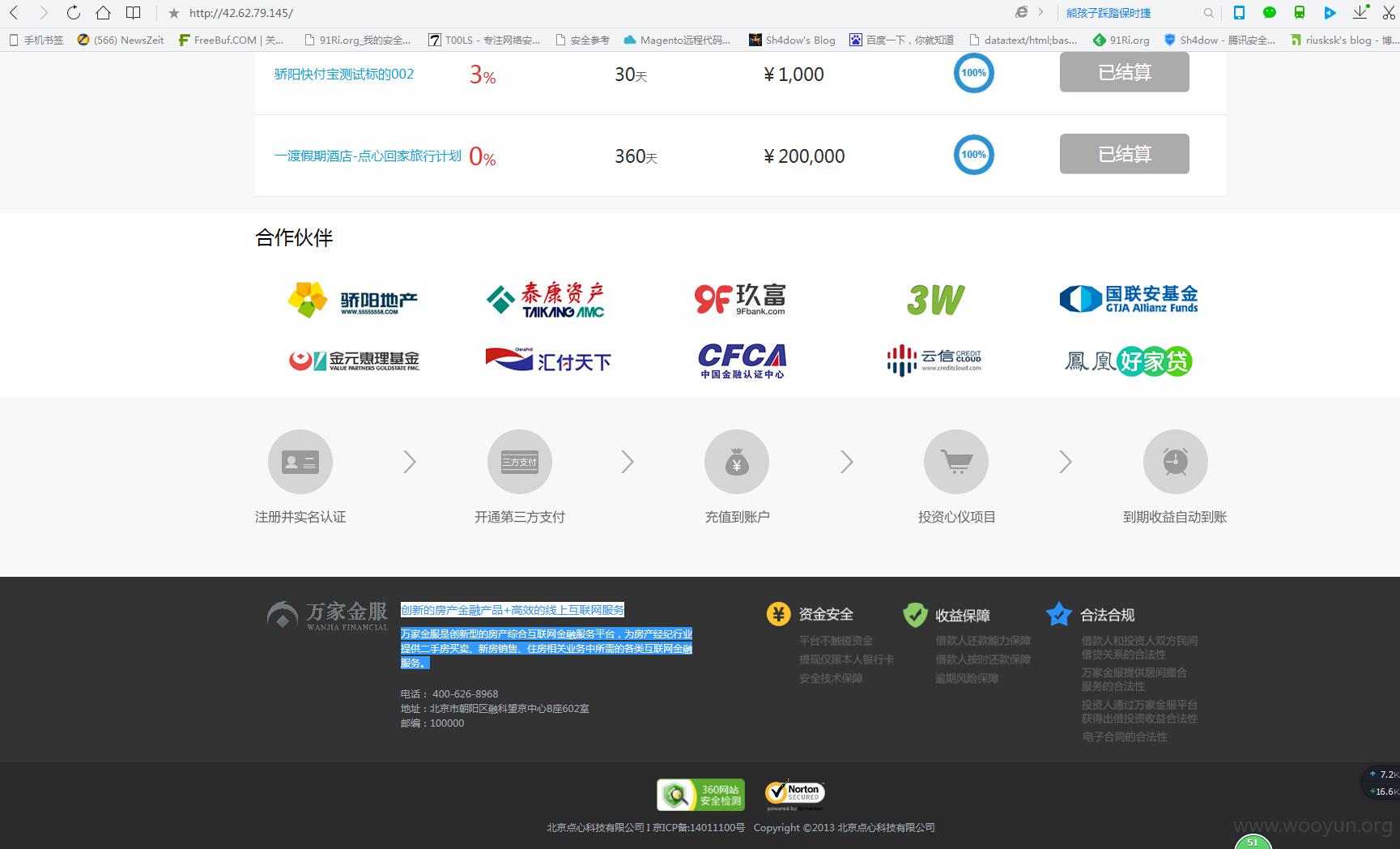1400x849 pixels.
Task: Open the green 91Ri.org bookmark
Action: coord(1121,40)
